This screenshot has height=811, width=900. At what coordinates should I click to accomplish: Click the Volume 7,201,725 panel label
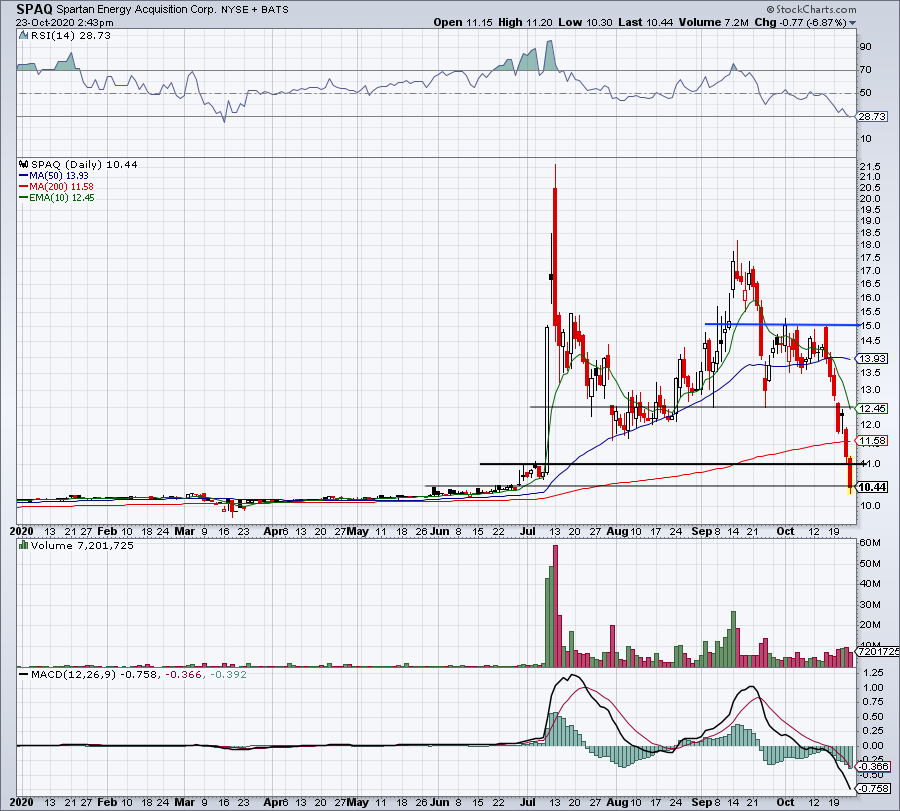(82, 545)
